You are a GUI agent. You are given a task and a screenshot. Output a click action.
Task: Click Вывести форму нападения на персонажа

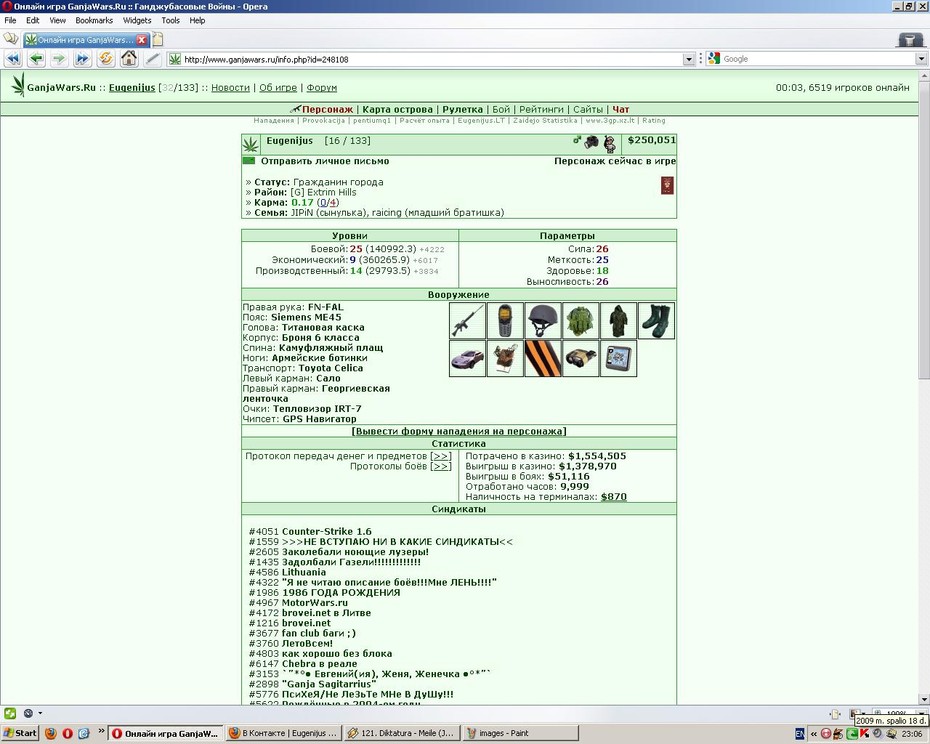tap(459, 431)
